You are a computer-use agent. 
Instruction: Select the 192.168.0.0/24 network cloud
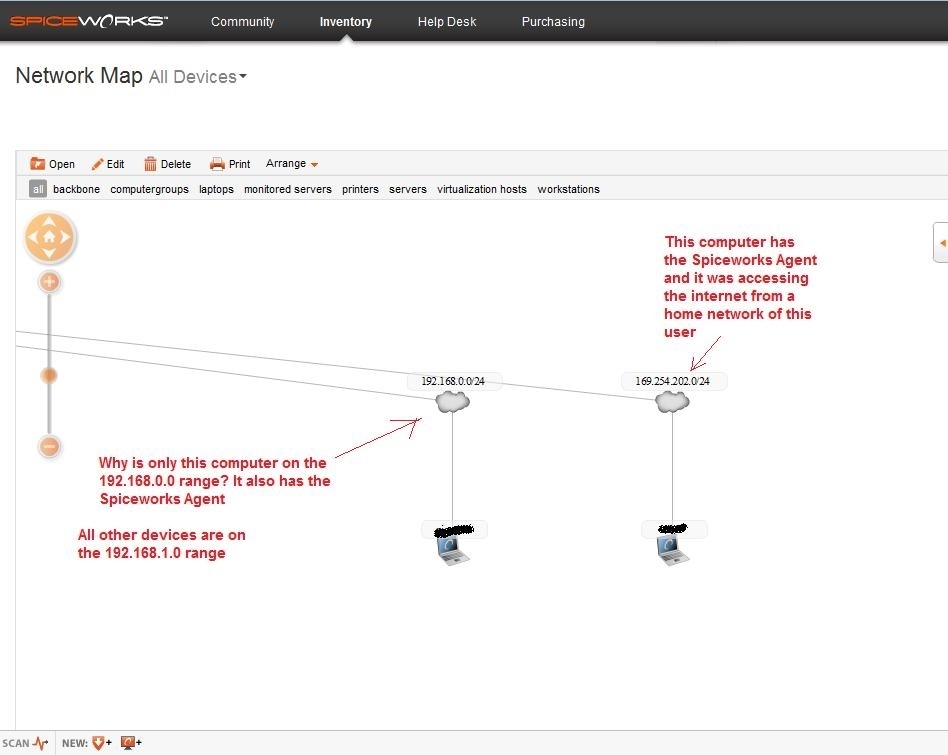click(x=452, y=401)
